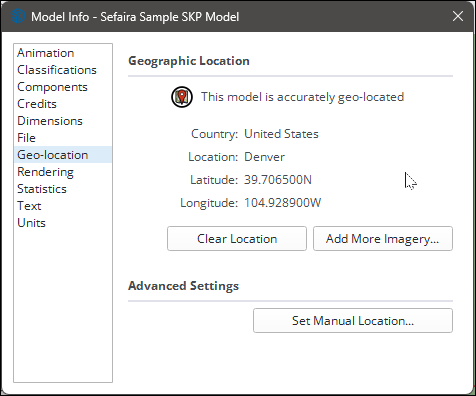
Task: Click the Geographic Location heading
Action: [x=189, y=61]
